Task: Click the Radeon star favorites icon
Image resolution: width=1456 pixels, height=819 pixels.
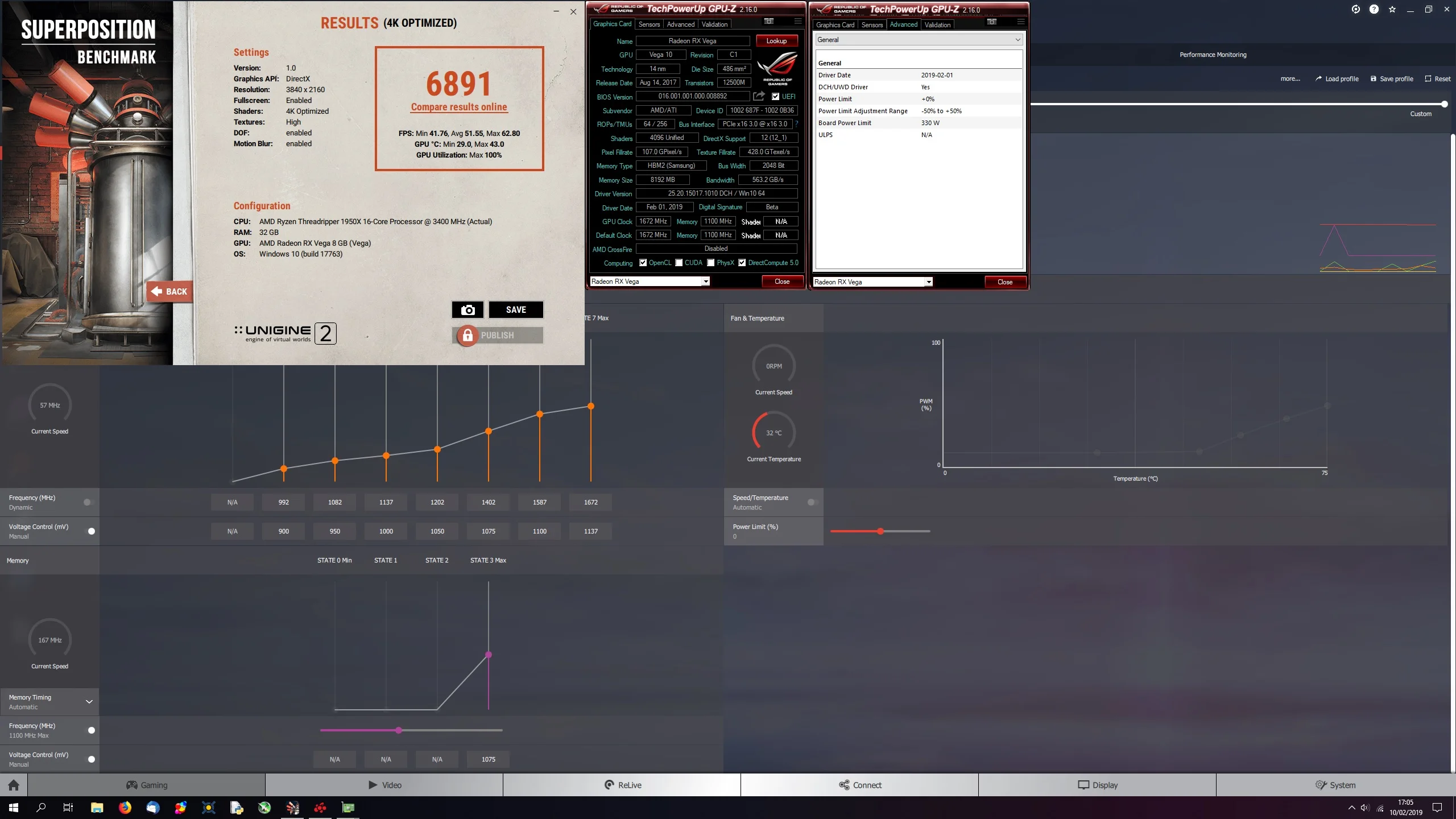Action: 1392,9
